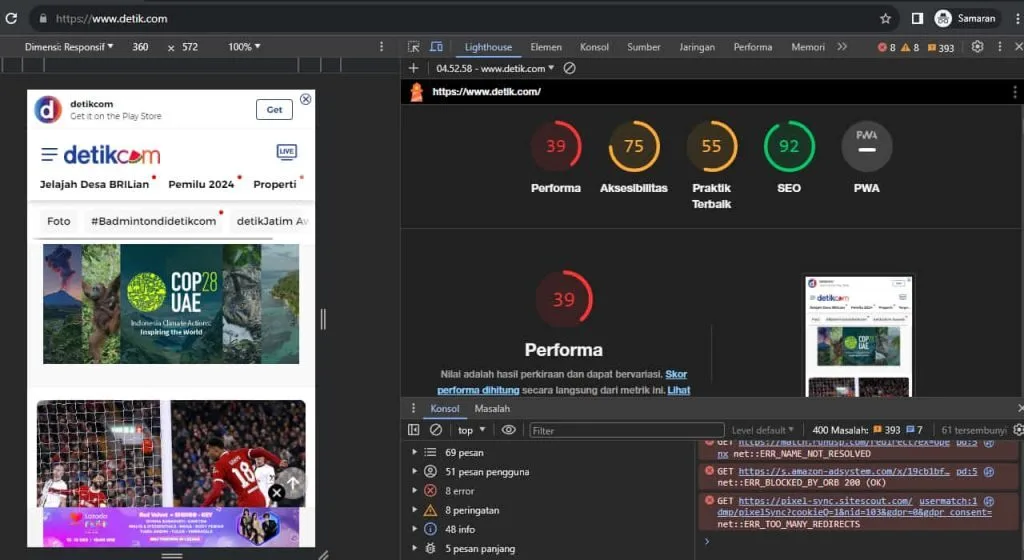The image size is (1024, 560).
Task: Click the console Filter input field
Action: [626, 430]
